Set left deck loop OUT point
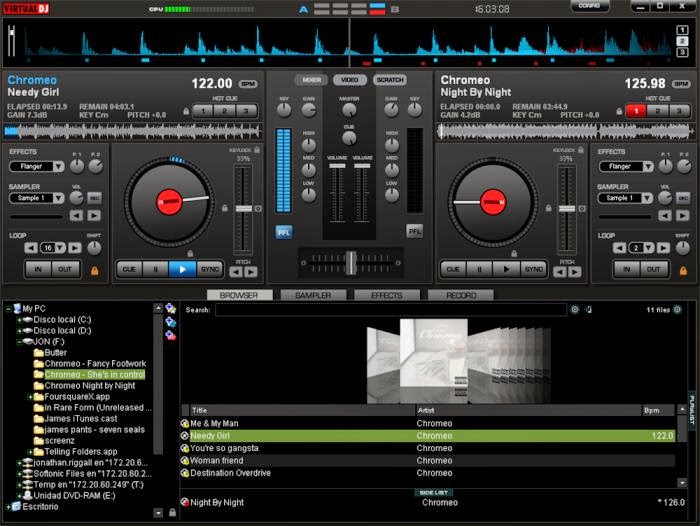The height and width of the screenshot is (526, 700). [65, 269]
